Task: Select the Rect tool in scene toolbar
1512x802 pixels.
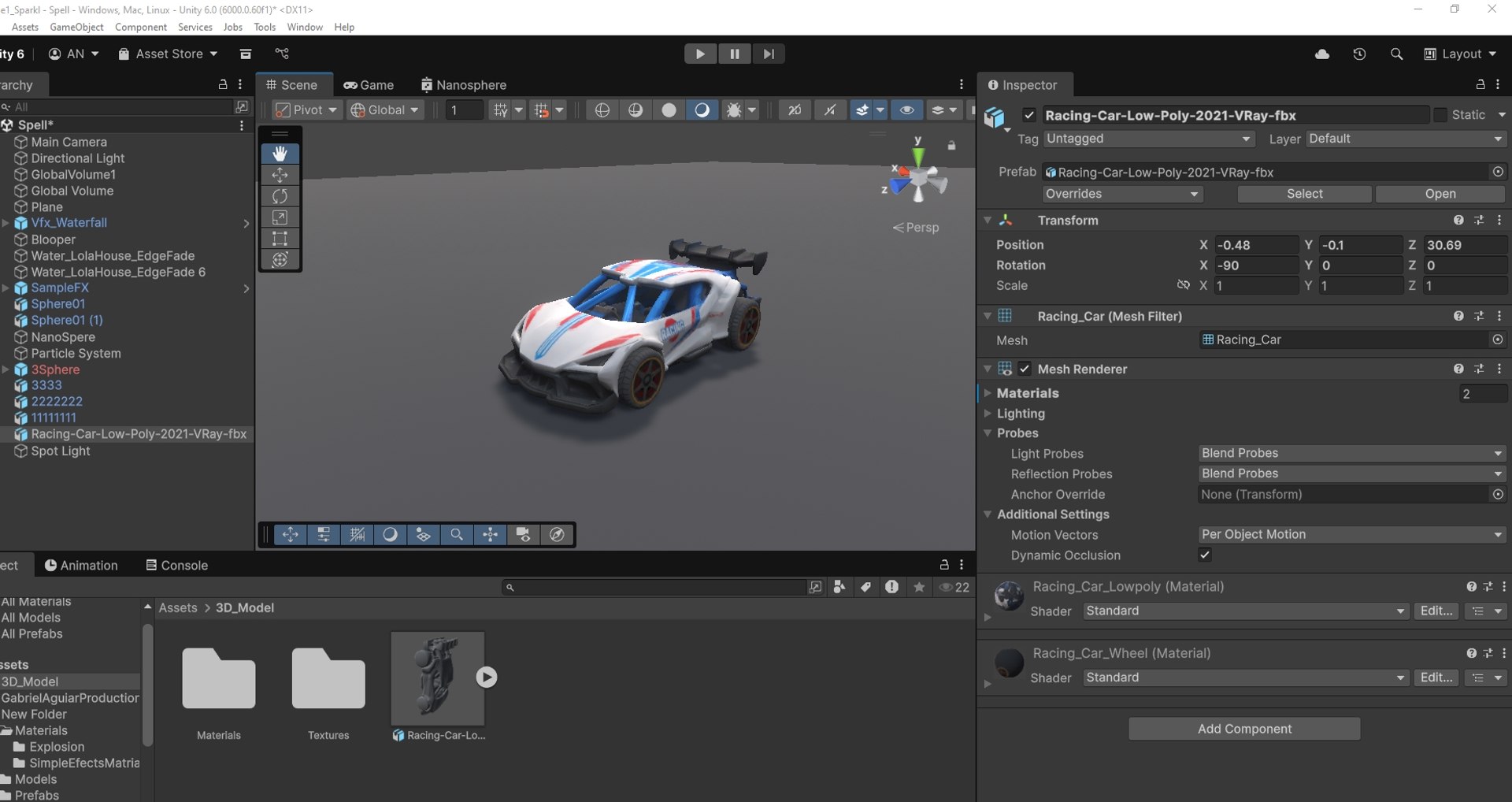Action: pos(280,239)
